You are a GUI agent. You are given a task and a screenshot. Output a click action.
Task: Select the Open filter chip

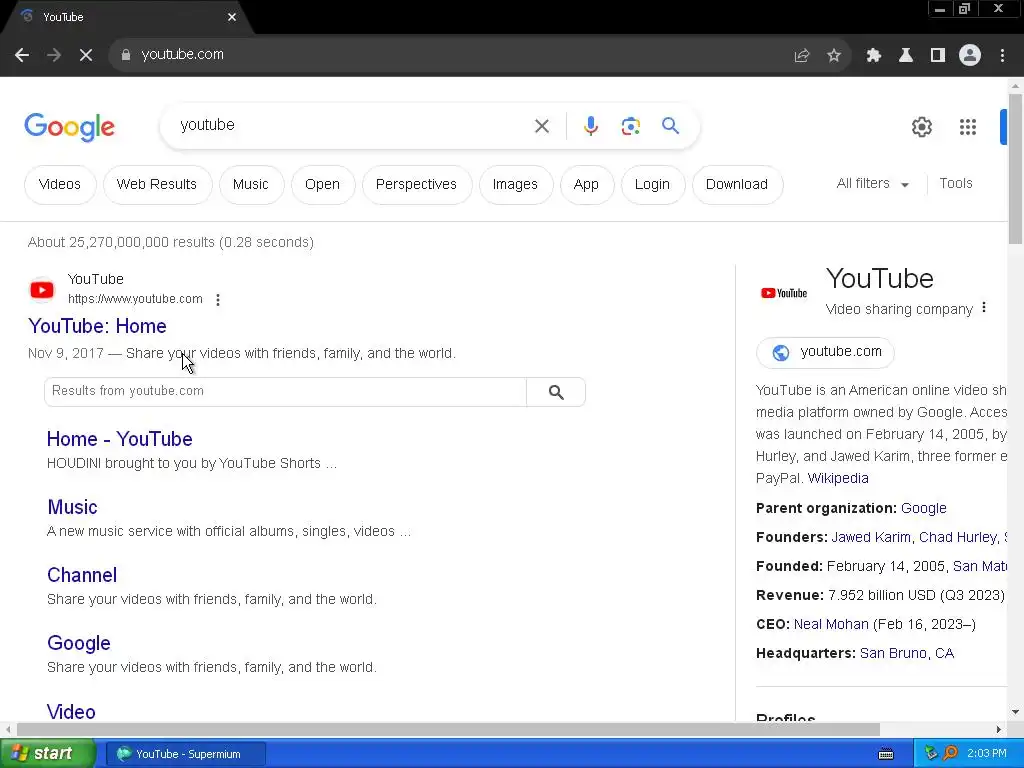coord(323,185)
